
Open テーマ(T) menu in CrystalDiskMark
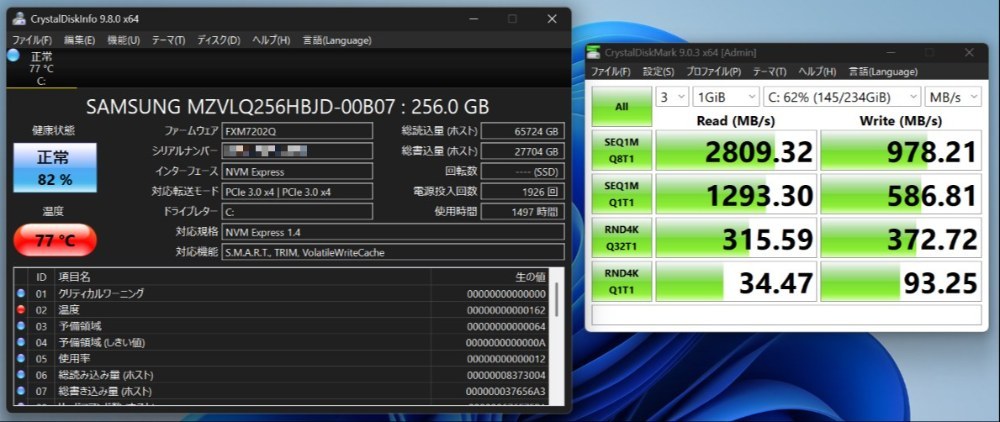click(769, 71)
